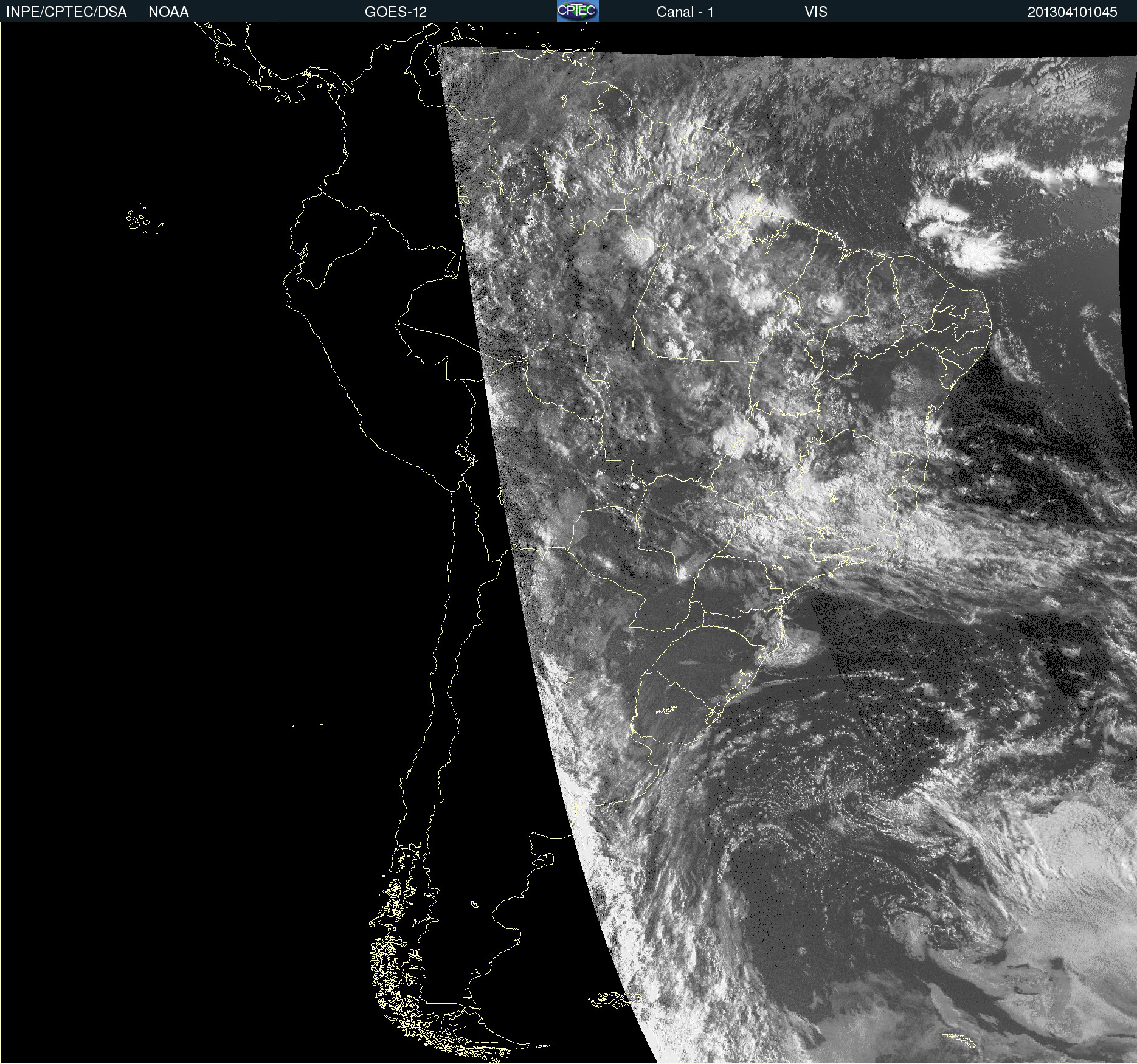This screenshot has width=1137, height=1064.
Task: Click the INPE/CPTEC/DSA header text
Action: point(66,12)
